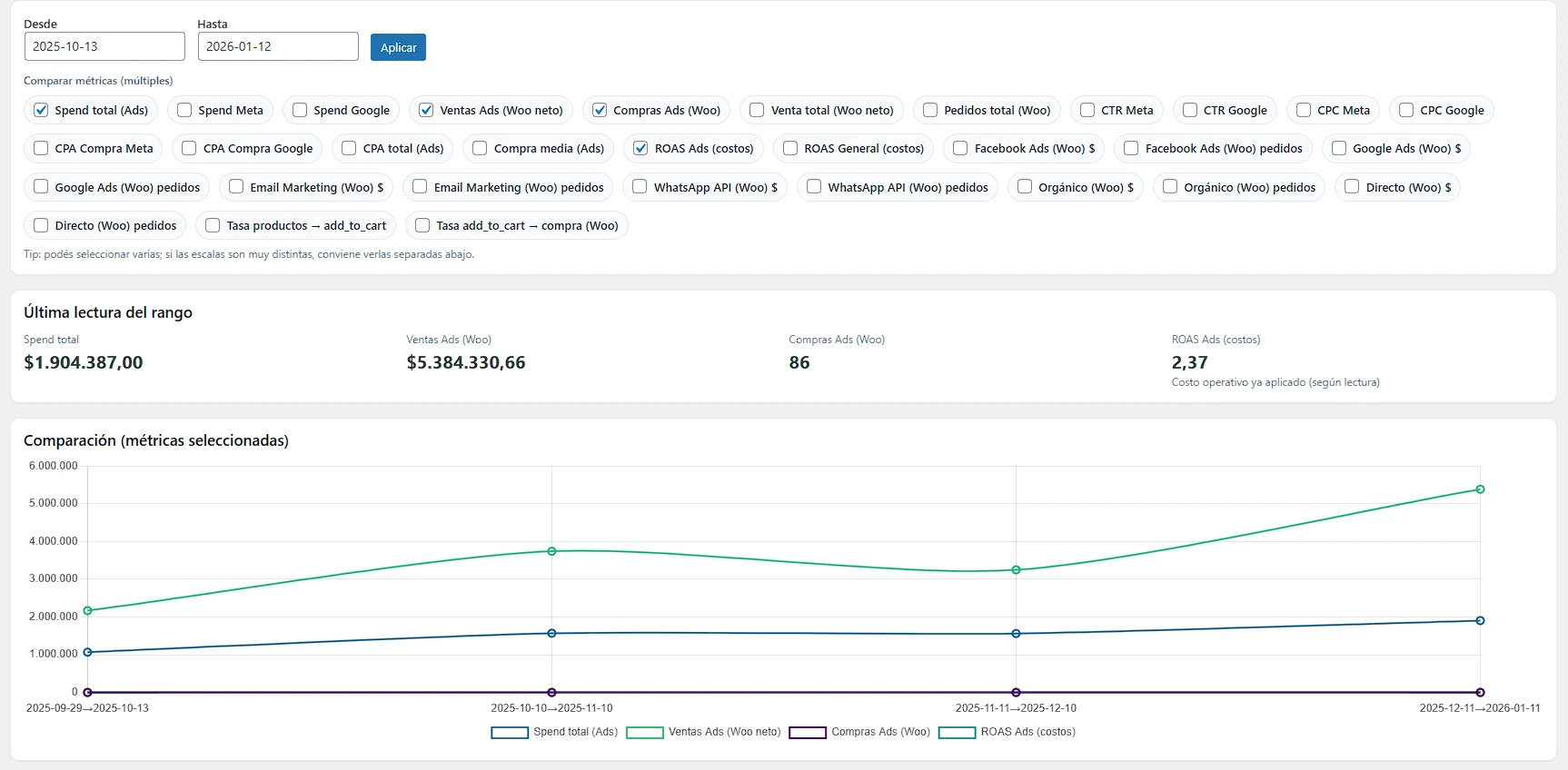Toggle the Ventas Ads (Woo neto) legend swatch
This screenshot has width=1568, height=770.
coord(645,733)
